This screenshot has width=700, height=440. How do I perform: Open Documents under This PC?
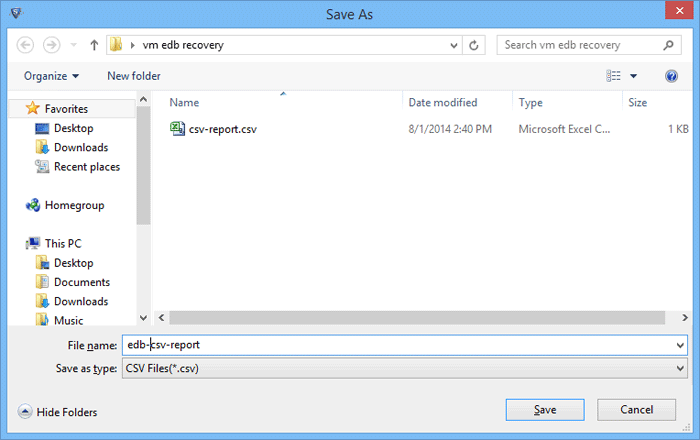(x=82, y=282)
